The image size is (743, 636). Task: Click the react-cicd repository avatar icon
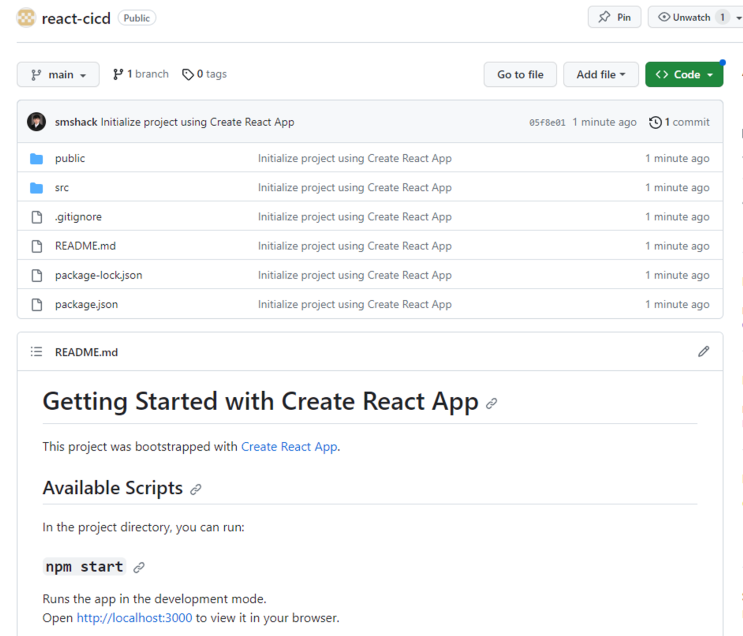tap(26, 18)
